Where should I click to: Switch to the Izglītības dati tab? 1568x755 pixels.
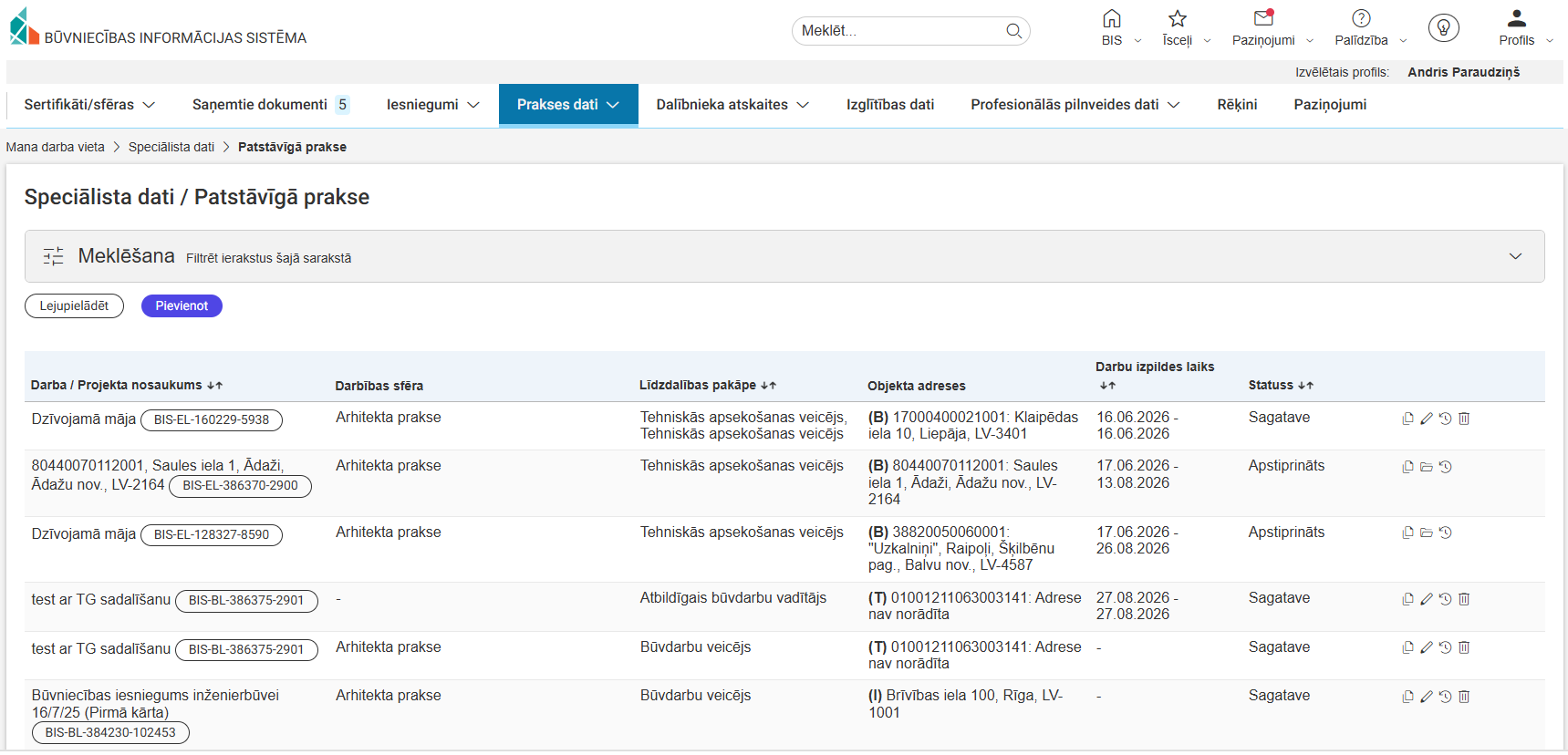tap(890, 105)
